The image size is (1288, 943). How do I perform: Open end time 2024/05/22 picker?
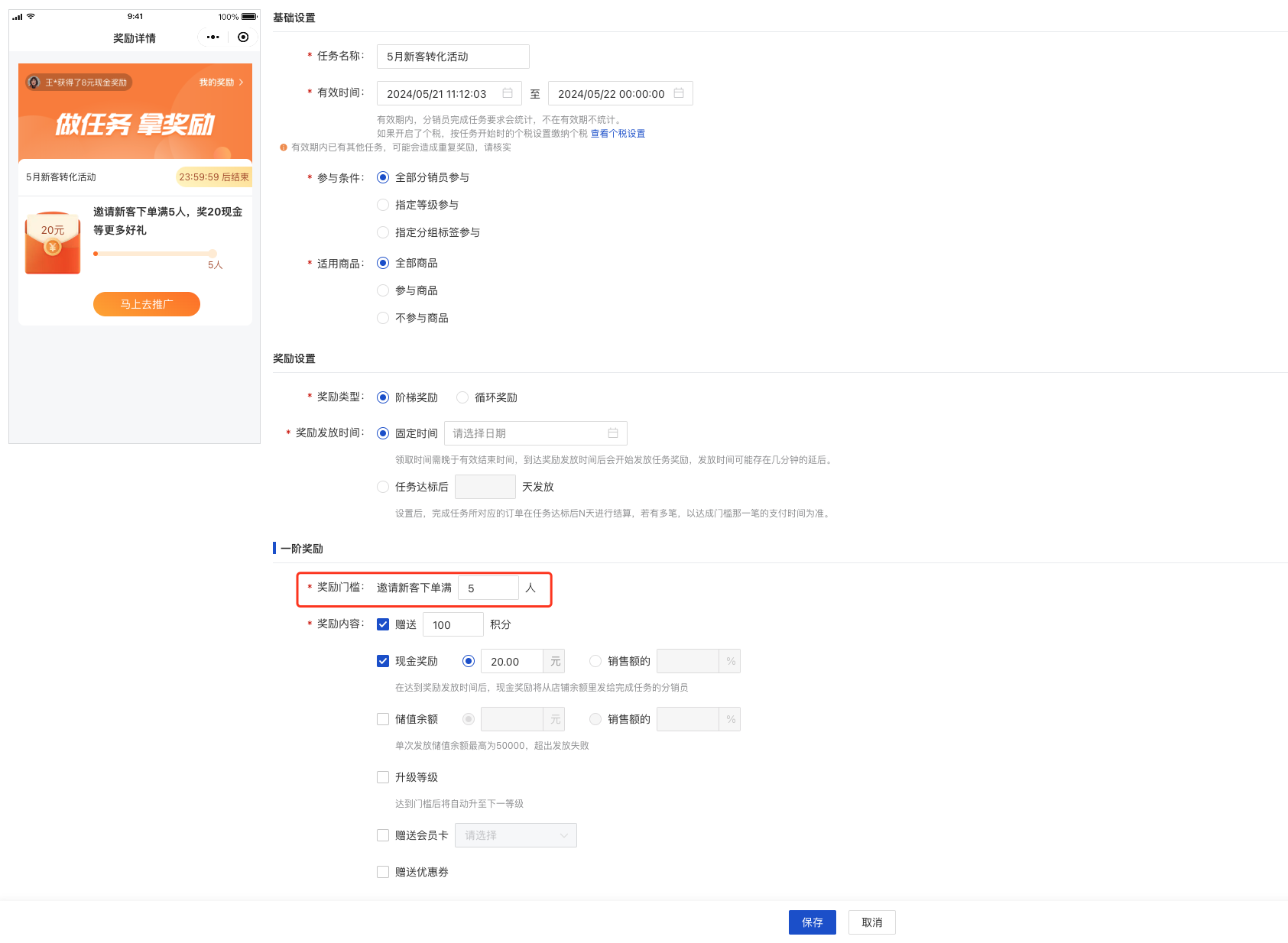pos(621,93)
